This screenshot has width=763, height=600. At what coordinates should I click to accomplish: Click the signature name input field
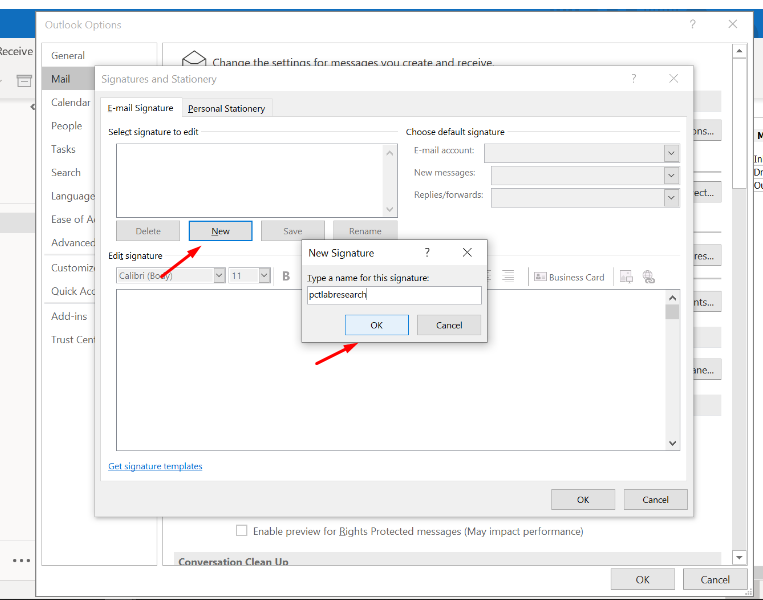(394, 295)
